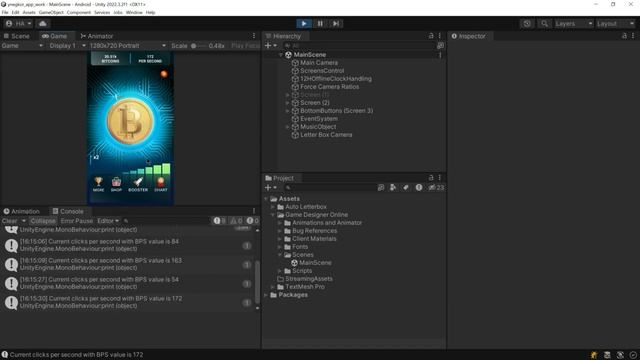
Task: Select ScreensControl object in Hierarchy
Action: [322, 71]
